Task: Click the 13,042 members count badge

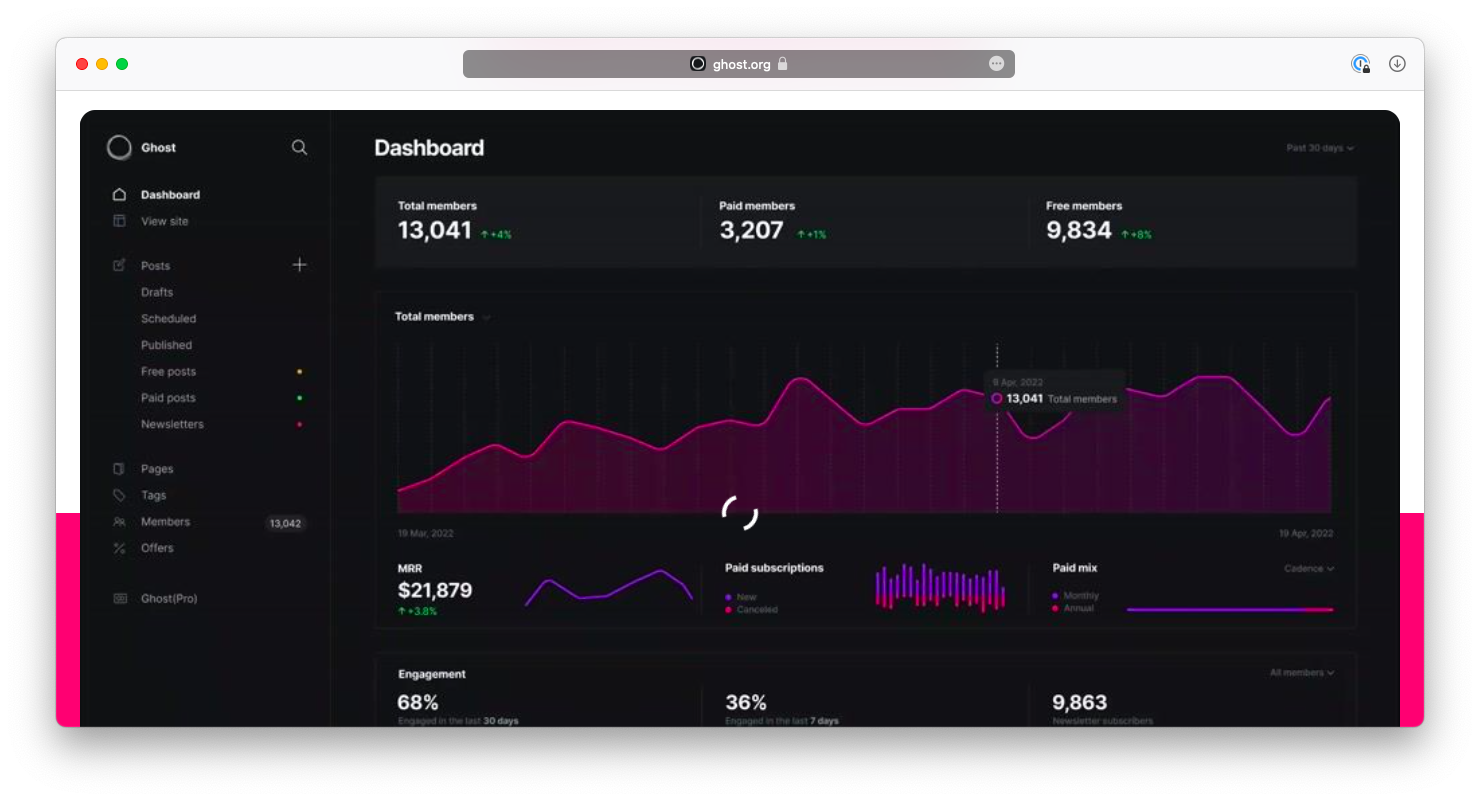Action: (x=285, y=523)
